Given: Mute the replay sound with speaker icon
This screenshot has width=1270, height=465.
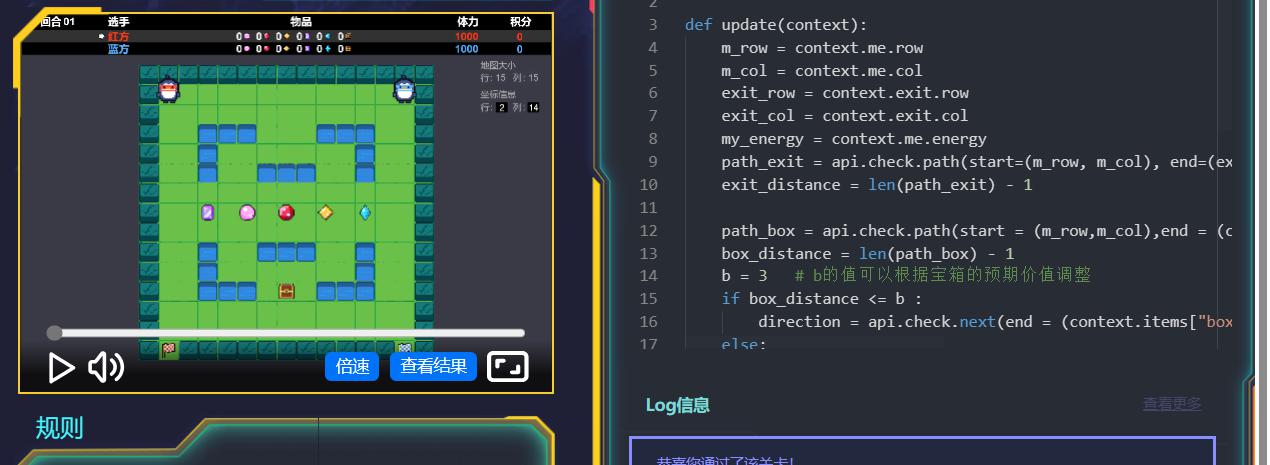Looking at the screenshot, I should (105, 368).
